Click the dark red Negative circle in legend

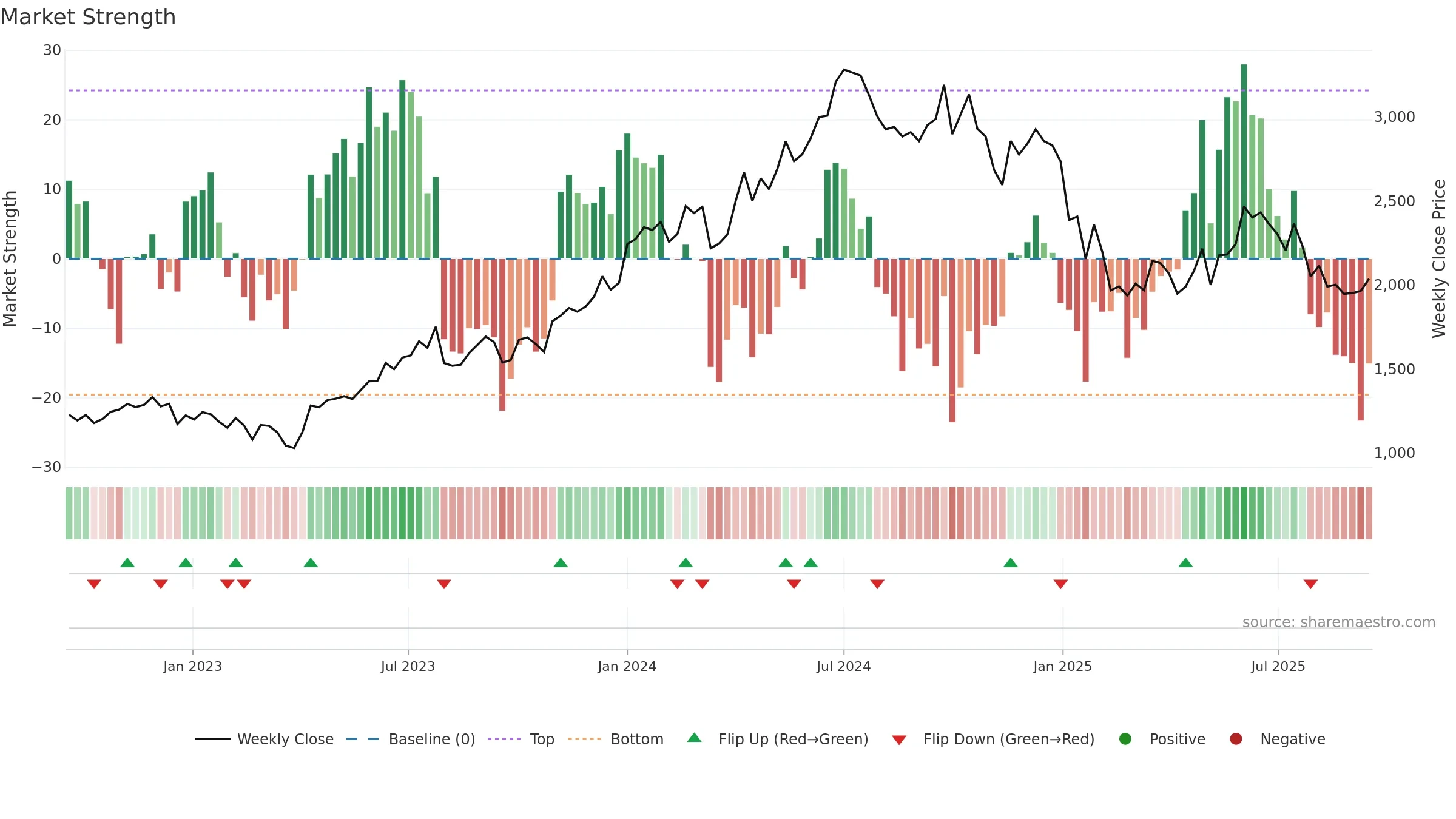[1236, 739]
